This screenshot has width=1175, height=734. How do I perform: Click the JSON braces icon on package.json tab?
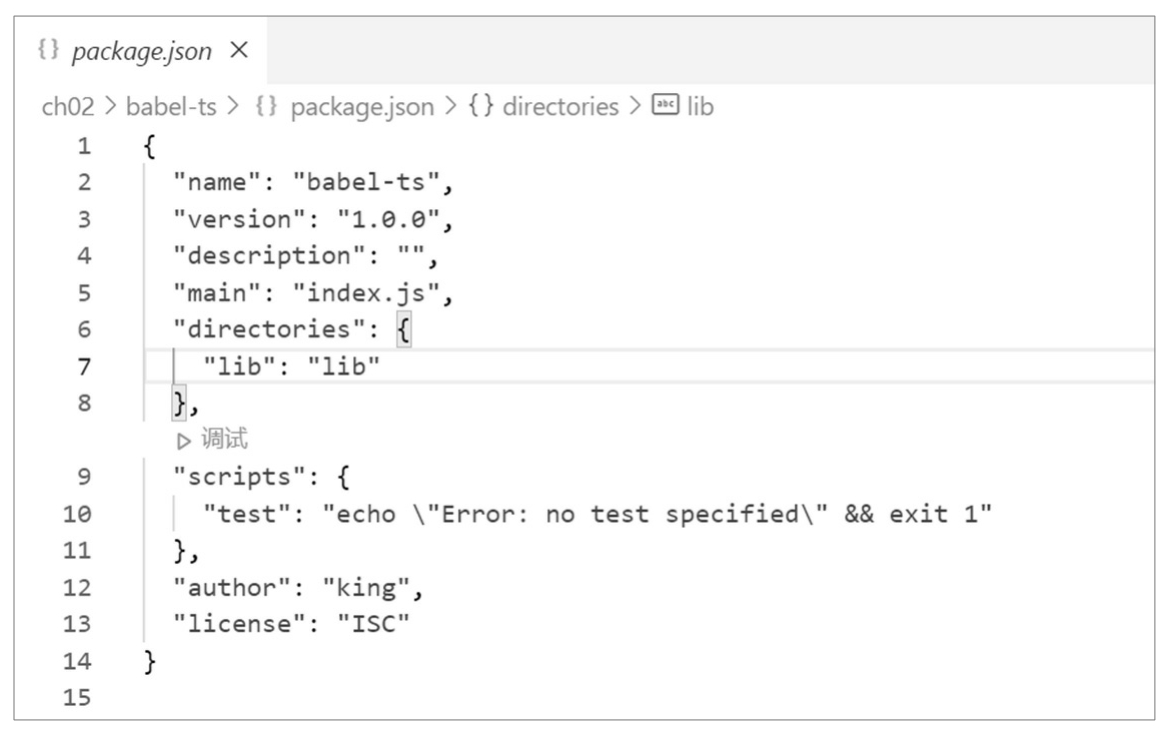pos(48,50)
